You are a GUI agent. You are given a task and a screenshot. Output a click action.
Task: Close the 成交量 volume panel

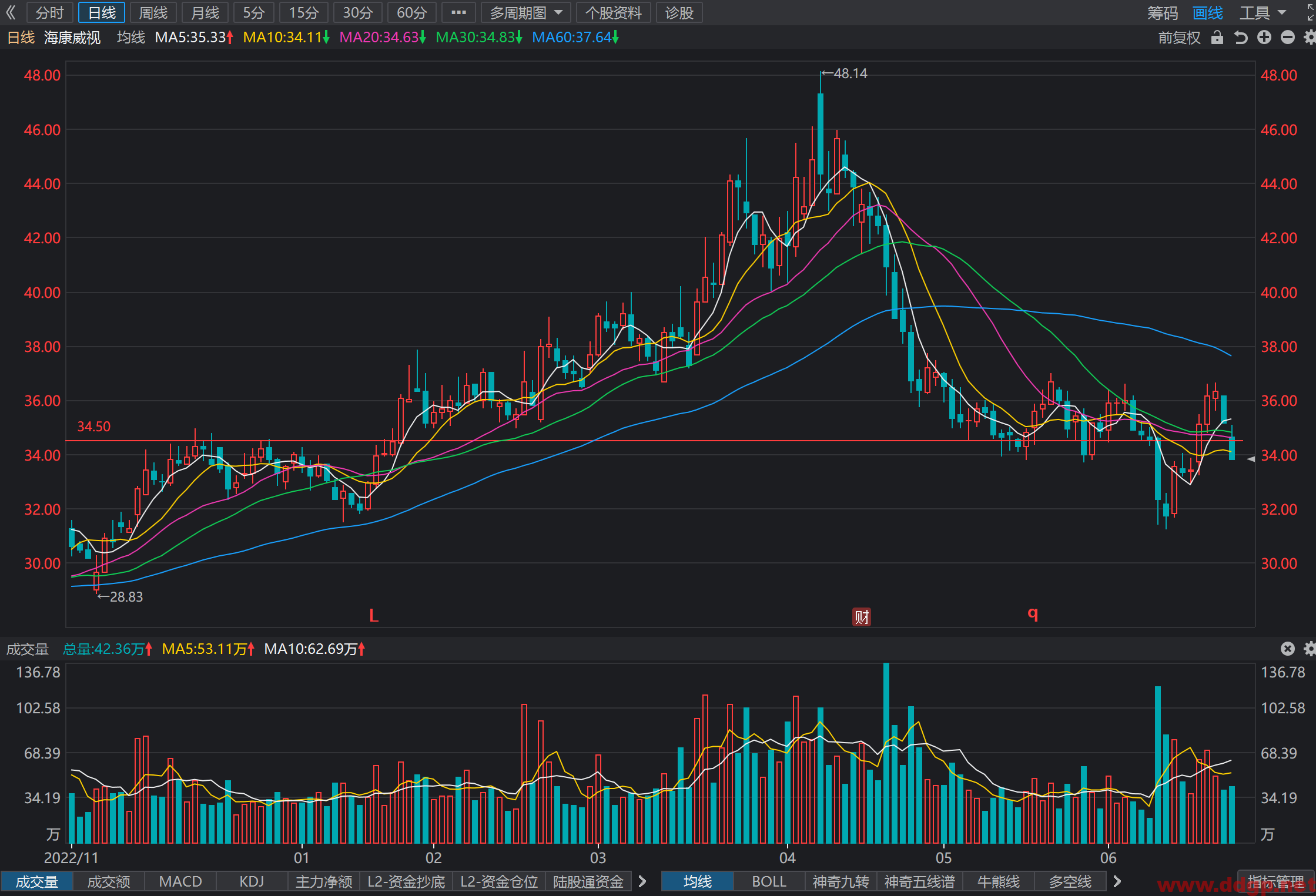[1287, 649]
